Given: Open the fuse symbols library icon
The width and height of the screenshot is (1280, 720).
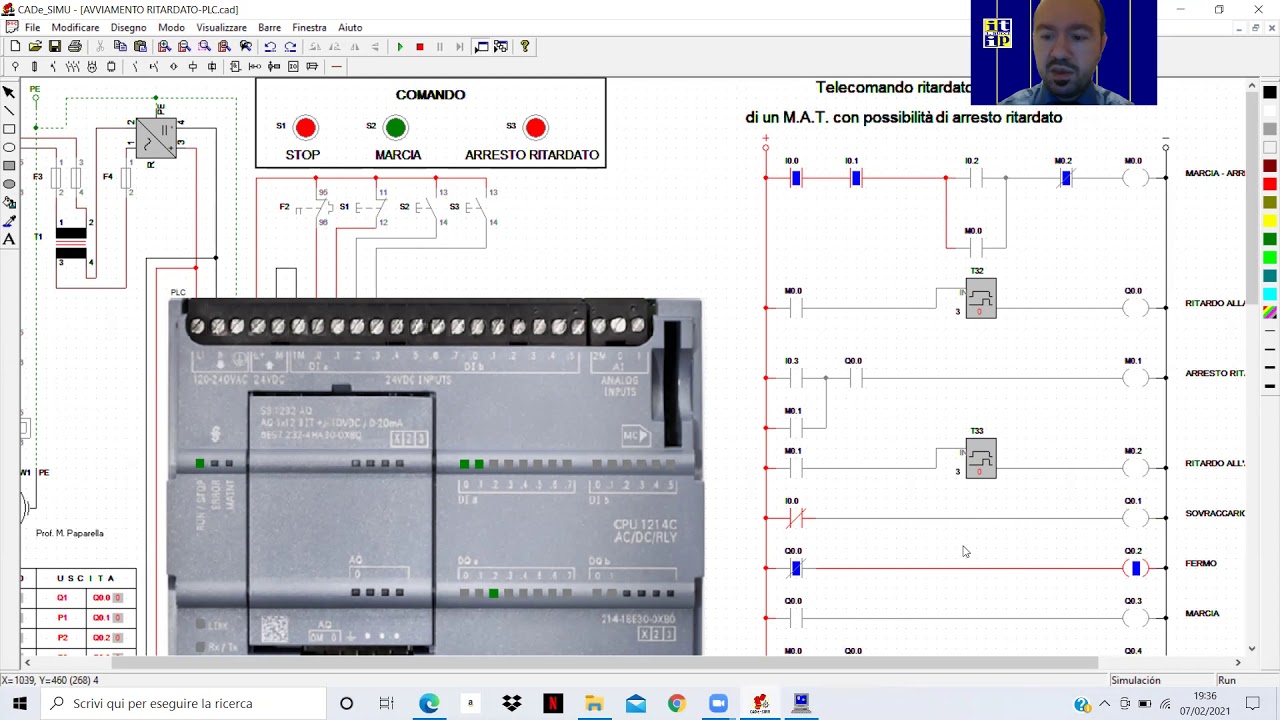Looking at the screenshot, I should 34,66.
